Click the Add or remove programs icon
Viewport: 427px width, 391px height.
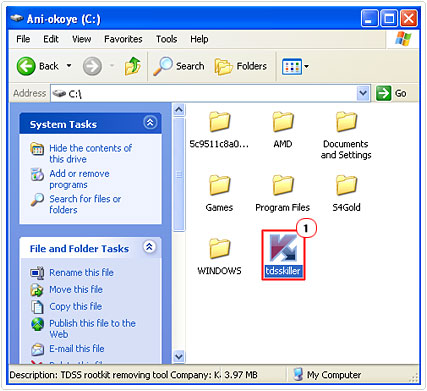coord(37,174)
